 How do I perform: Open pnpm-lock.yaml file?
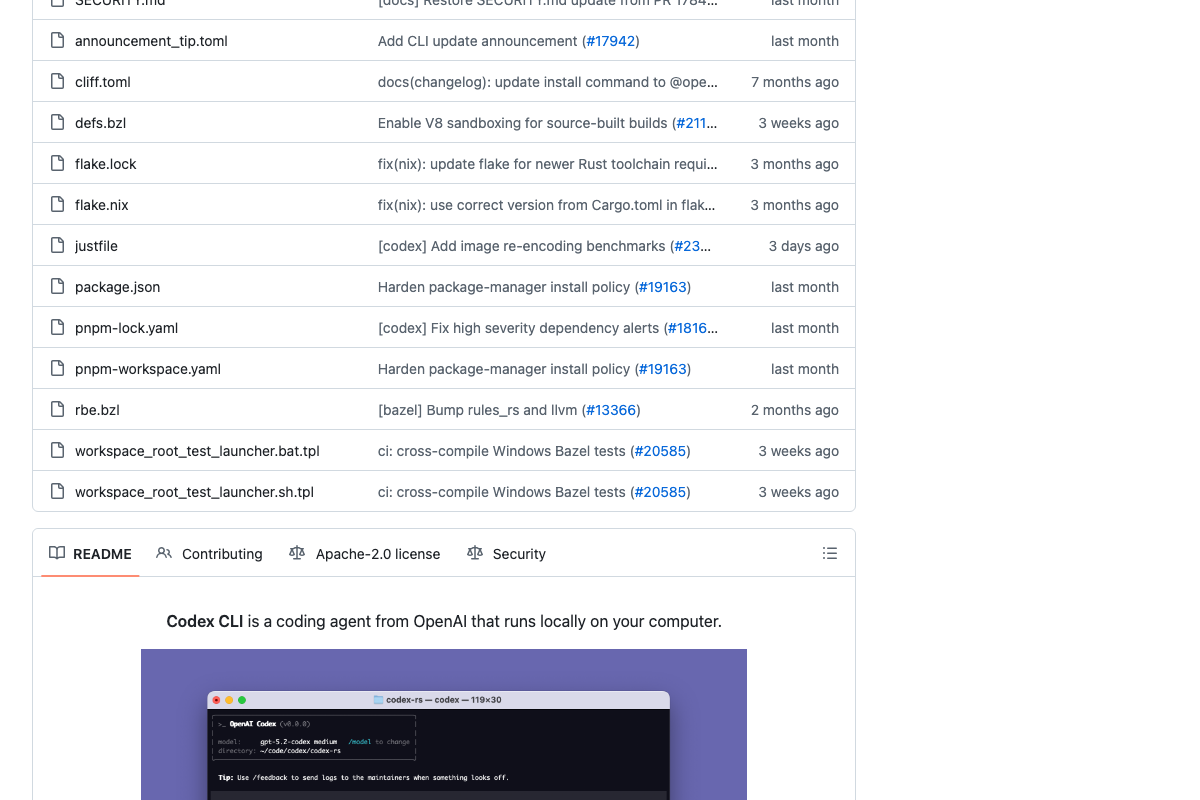[126, 328]
